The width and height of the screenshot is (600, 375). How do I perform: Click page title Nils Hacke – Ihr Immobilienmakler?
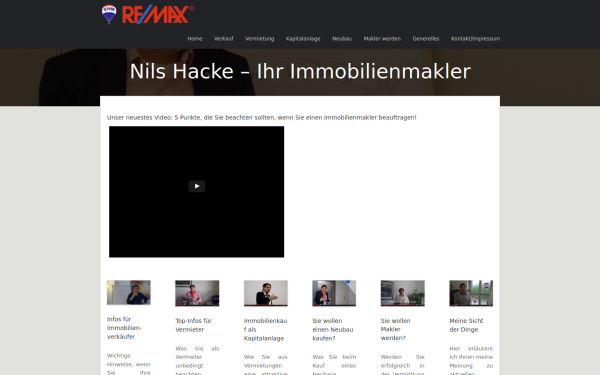click(300, 72)
